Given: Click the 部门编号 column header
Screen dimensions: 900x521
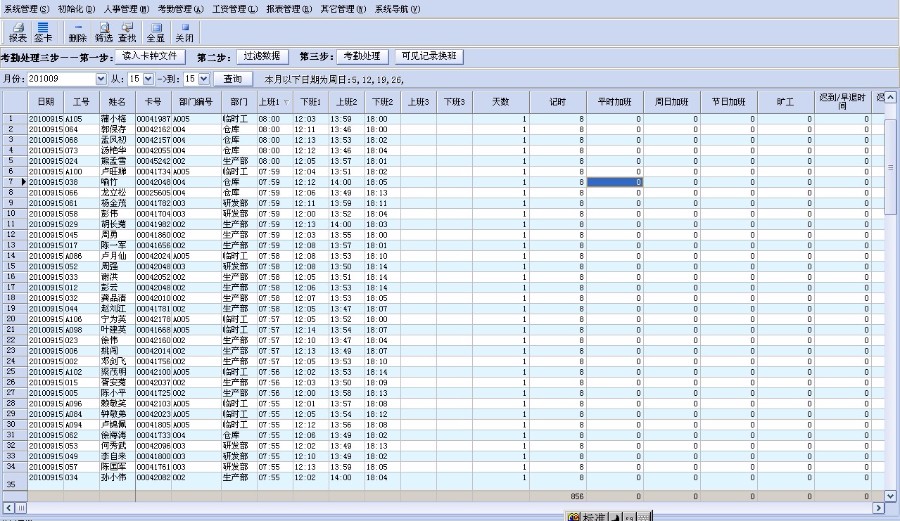Looking at the screenshot, I should click(196, 102).
